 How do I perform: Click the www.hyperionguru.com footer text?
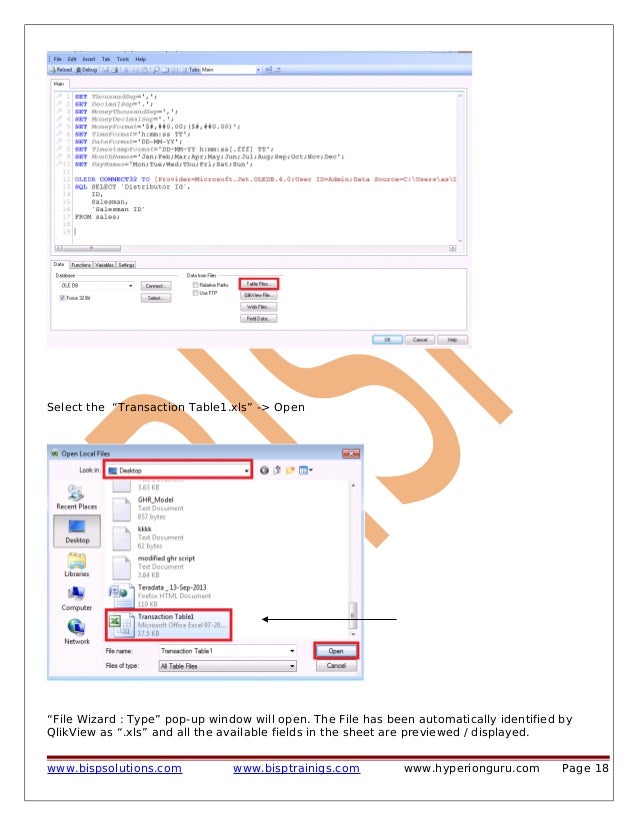tap(472, 769)
